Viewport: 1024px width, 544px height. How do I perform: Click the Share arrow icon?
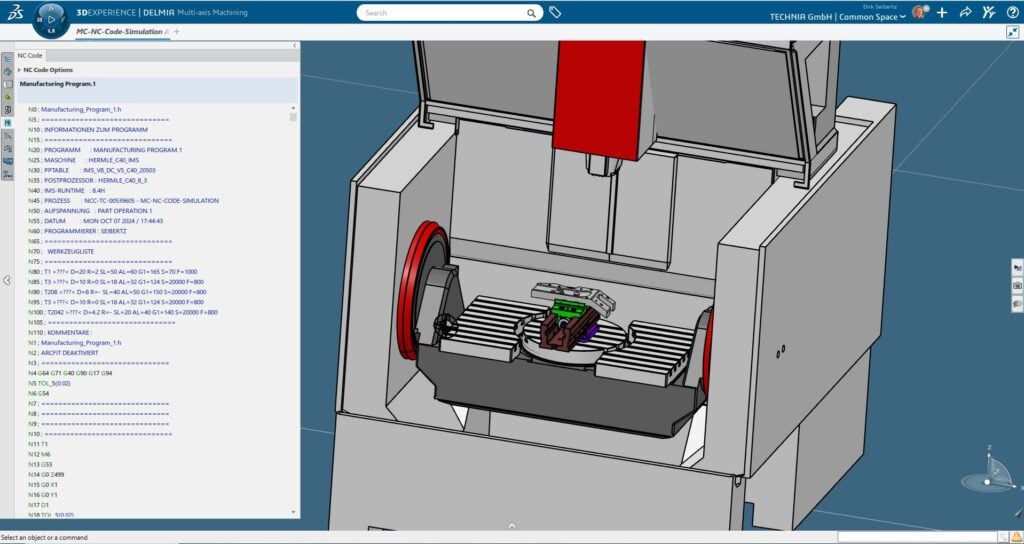click(965, 13)
